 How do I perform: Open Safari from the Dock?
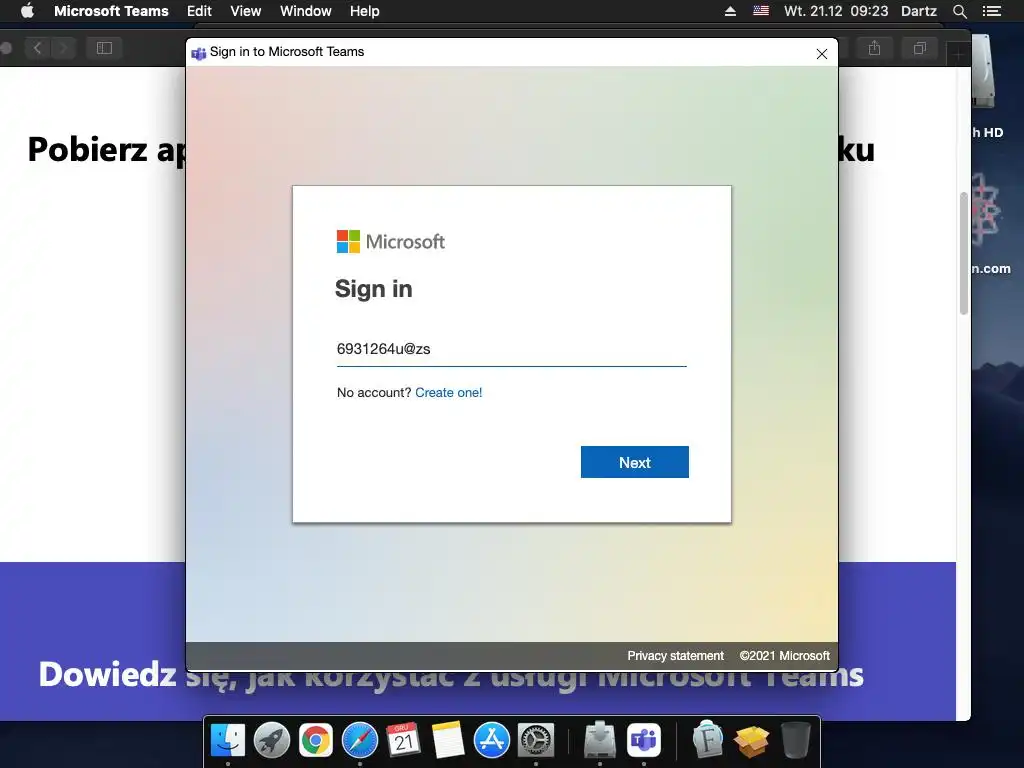(x=360, y=741)
